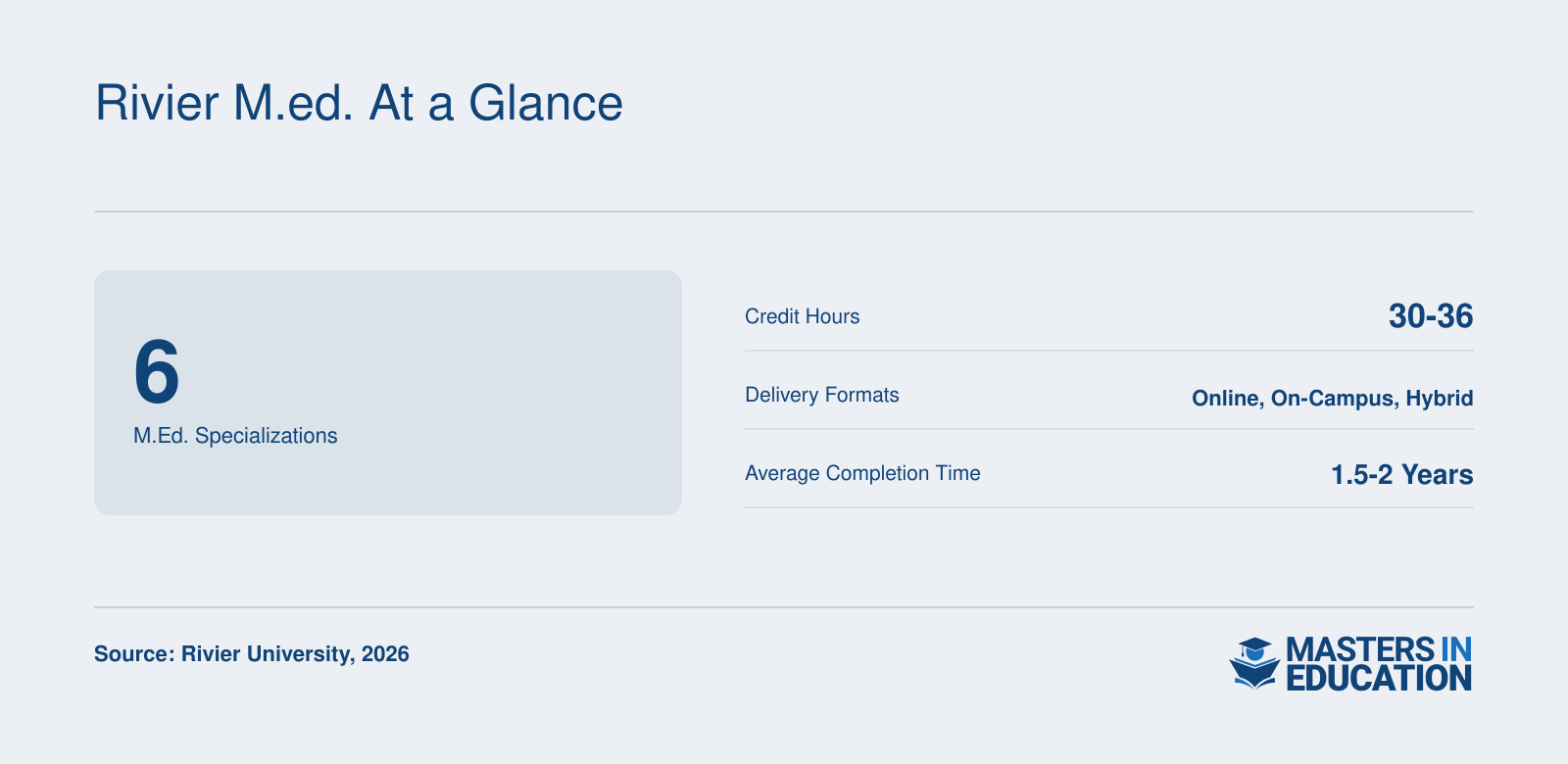
Task: Select the 1.5-2 Years value
Action: point(1402,475)
